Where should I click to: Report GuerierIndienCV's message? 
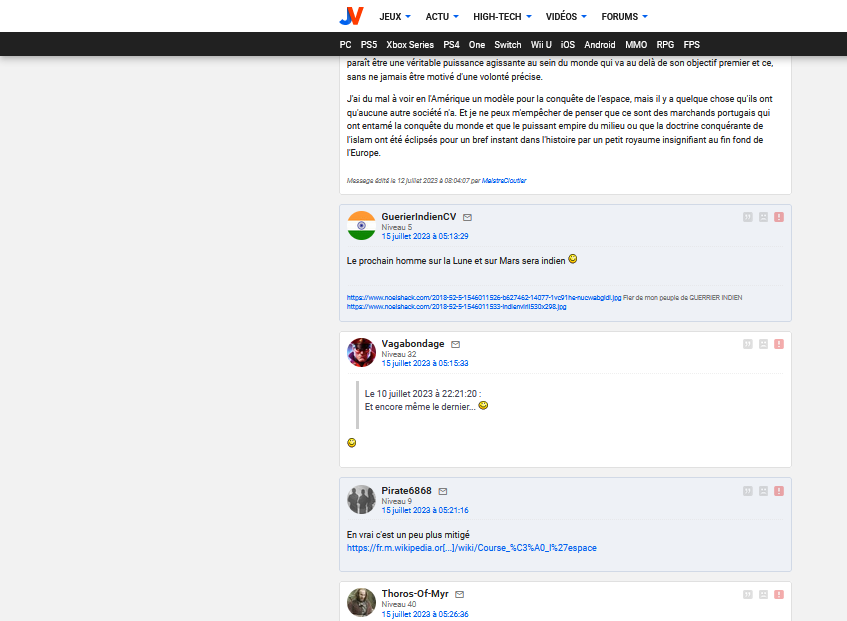pos(779,217)
